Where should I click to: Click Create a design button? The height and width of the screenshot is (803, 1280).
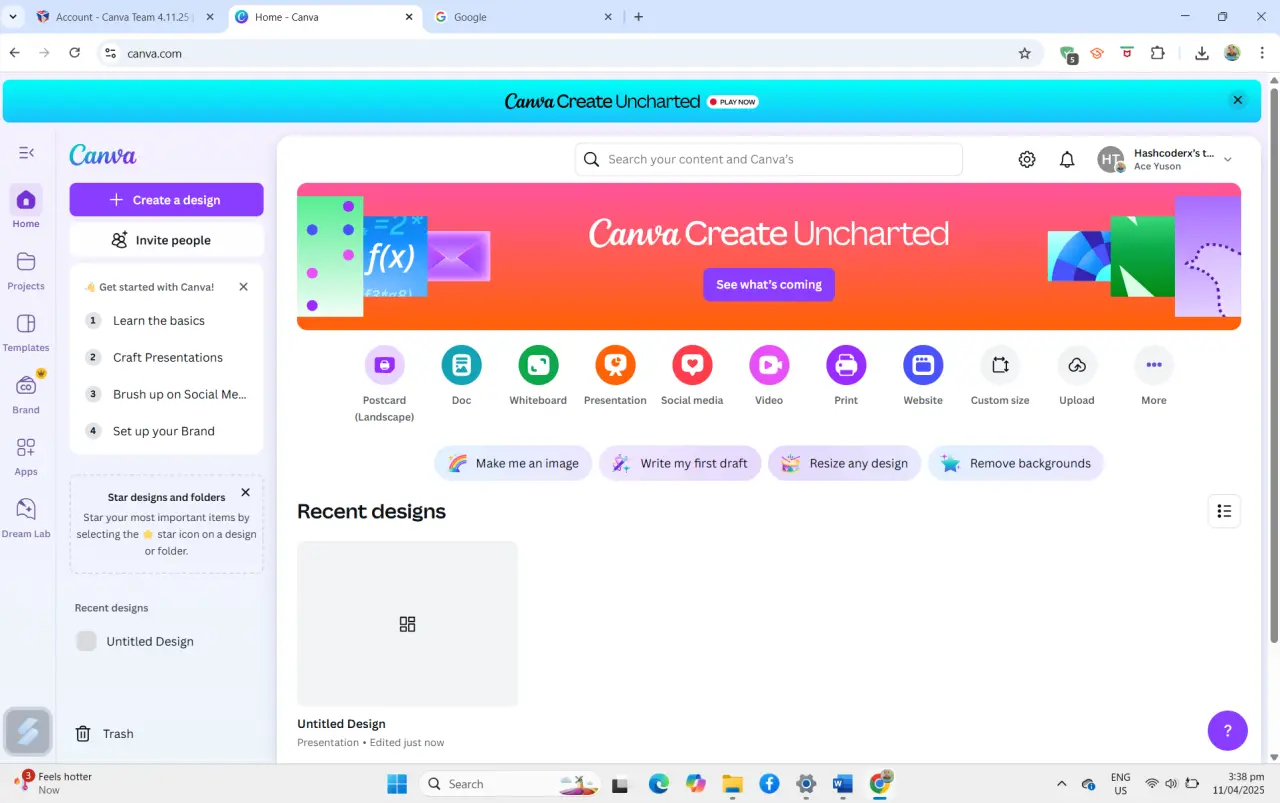(x=166, y=200)
